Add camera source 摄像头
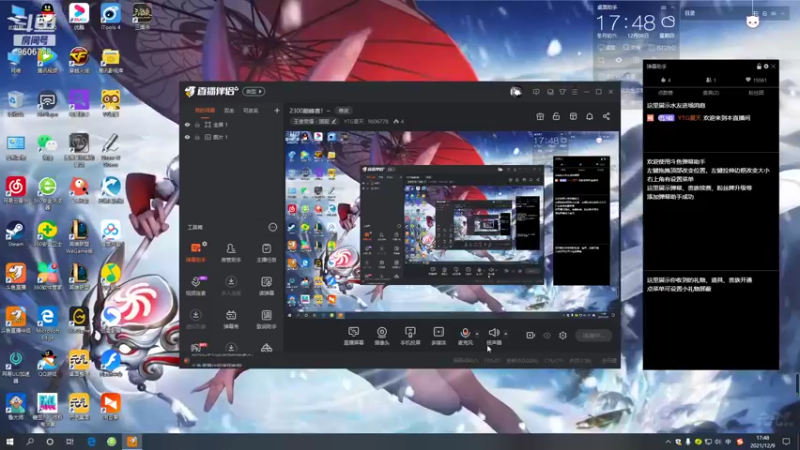Viewport: 800px width, 450px height. [382, 336]
